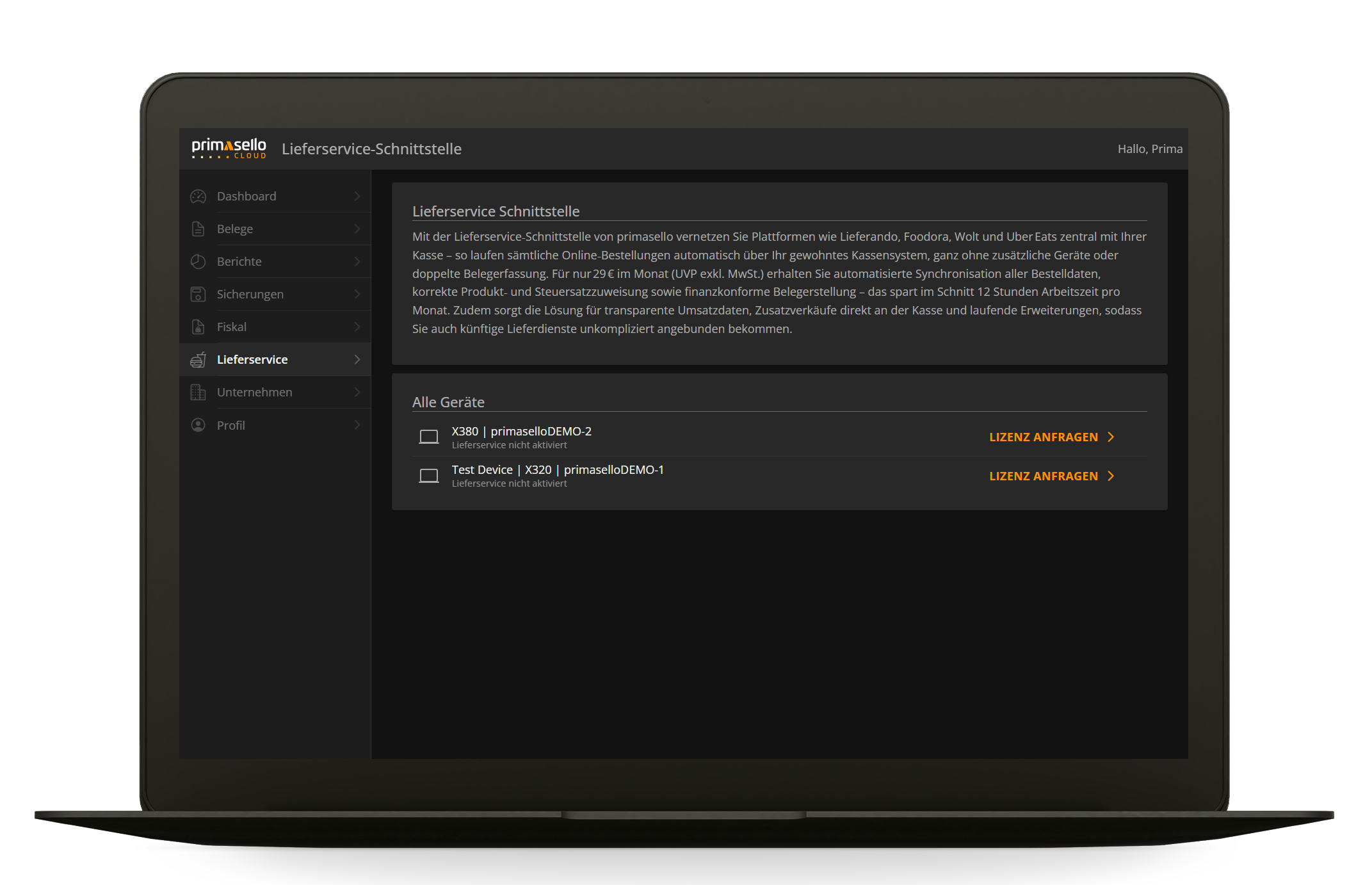Tick the Test Device X320 checkbox
This screenshot has height=885, width=1372.
point(429,475)
